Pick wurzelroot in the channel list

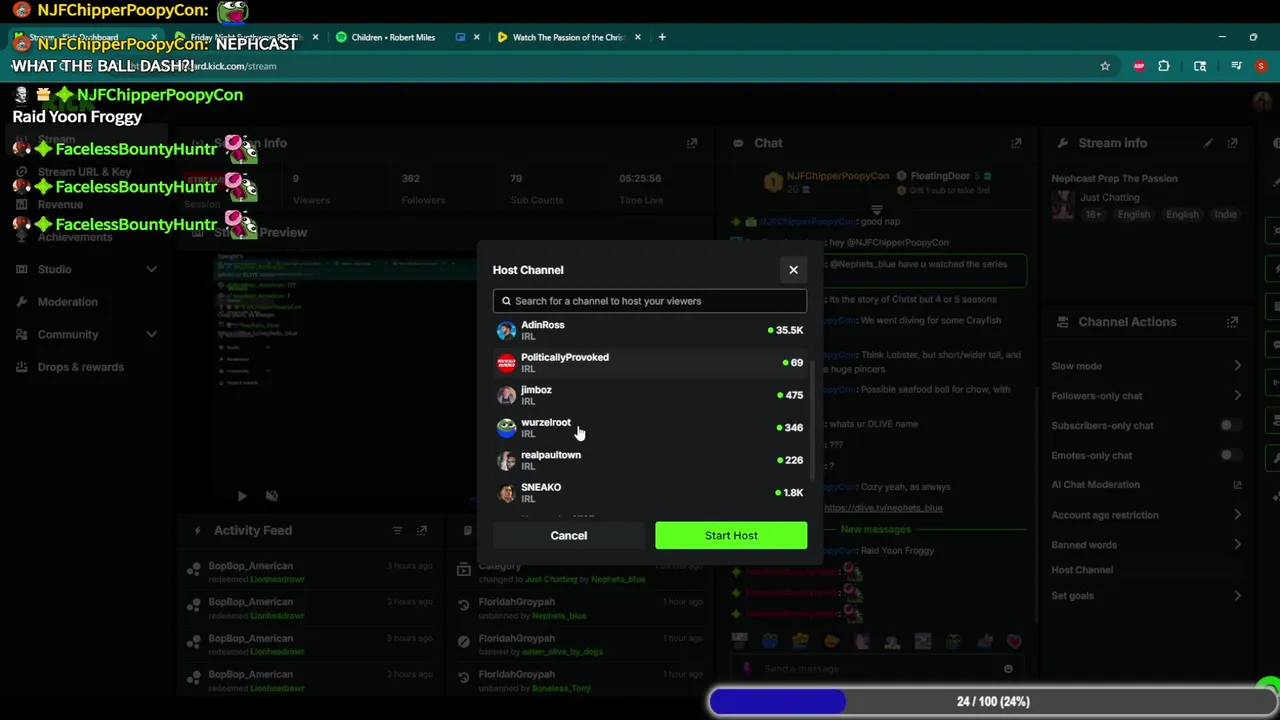pyautogui.click(x=650, y=427)
